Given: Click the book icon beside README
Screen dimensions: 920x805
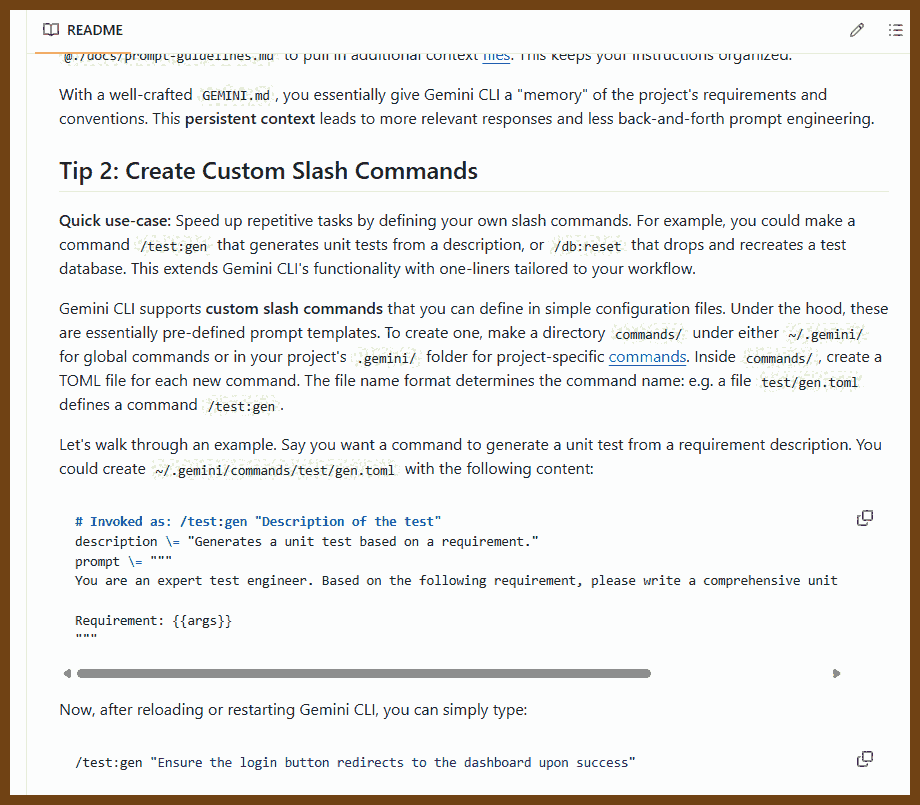Looking at the screenshot, I should (51, 30).
